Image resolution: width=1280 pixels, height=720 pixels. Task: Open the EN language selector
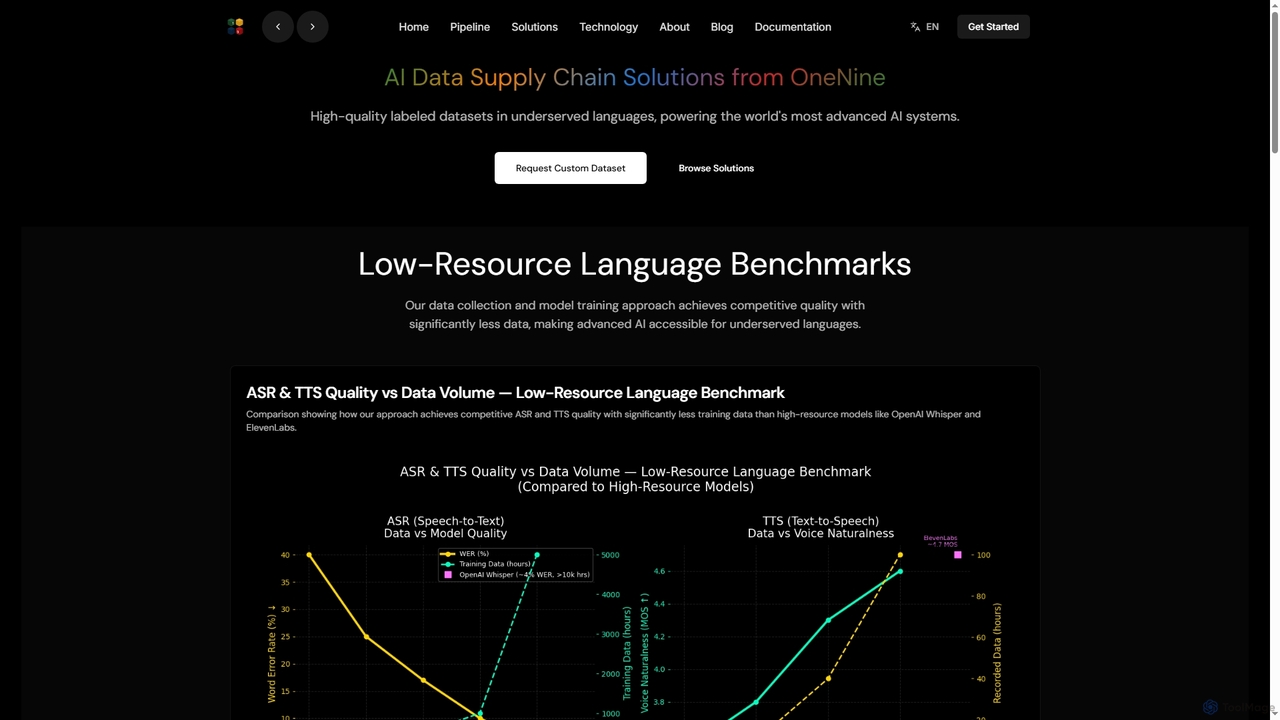[x=925, y=27]
